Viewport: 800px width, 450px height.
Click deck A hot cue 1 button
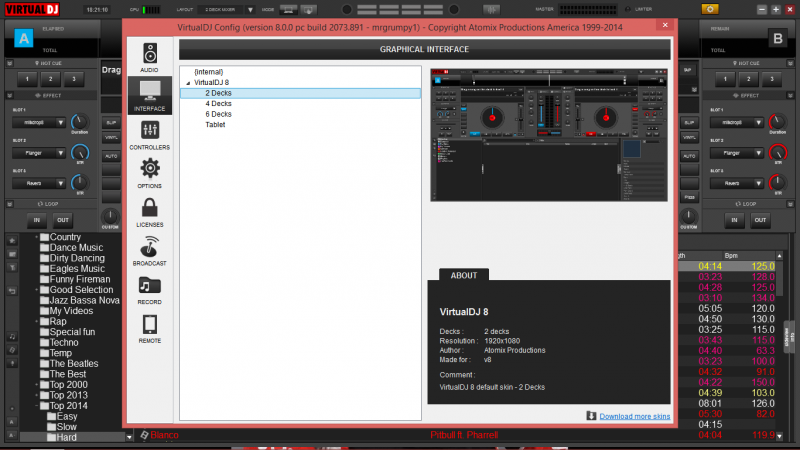[27, 79]
